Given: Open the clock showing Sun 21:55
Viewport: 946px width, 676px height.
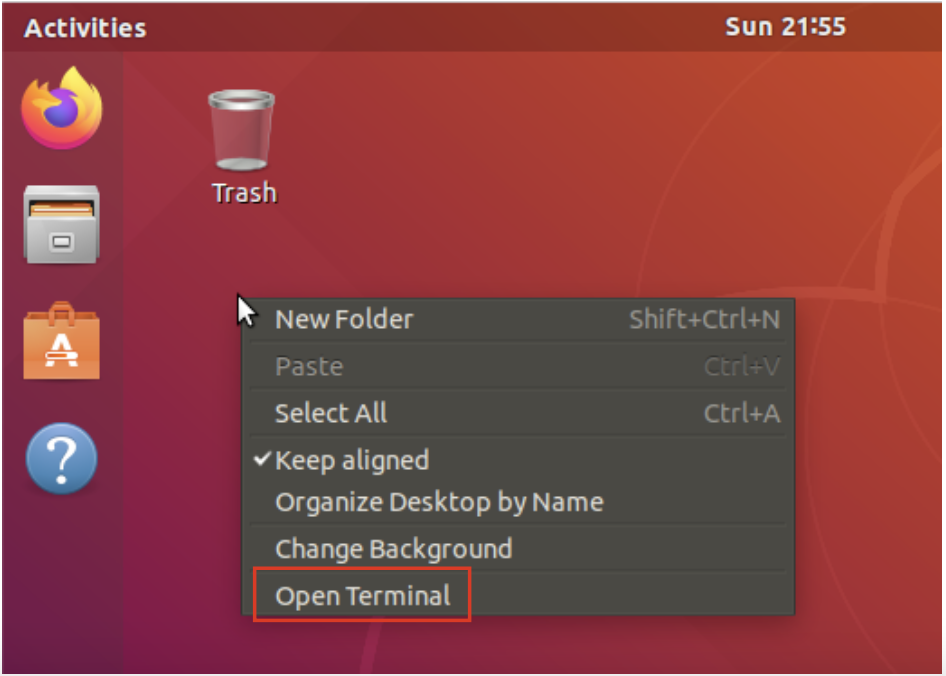Looking at the screenshot, I should [x=785, y=27].
